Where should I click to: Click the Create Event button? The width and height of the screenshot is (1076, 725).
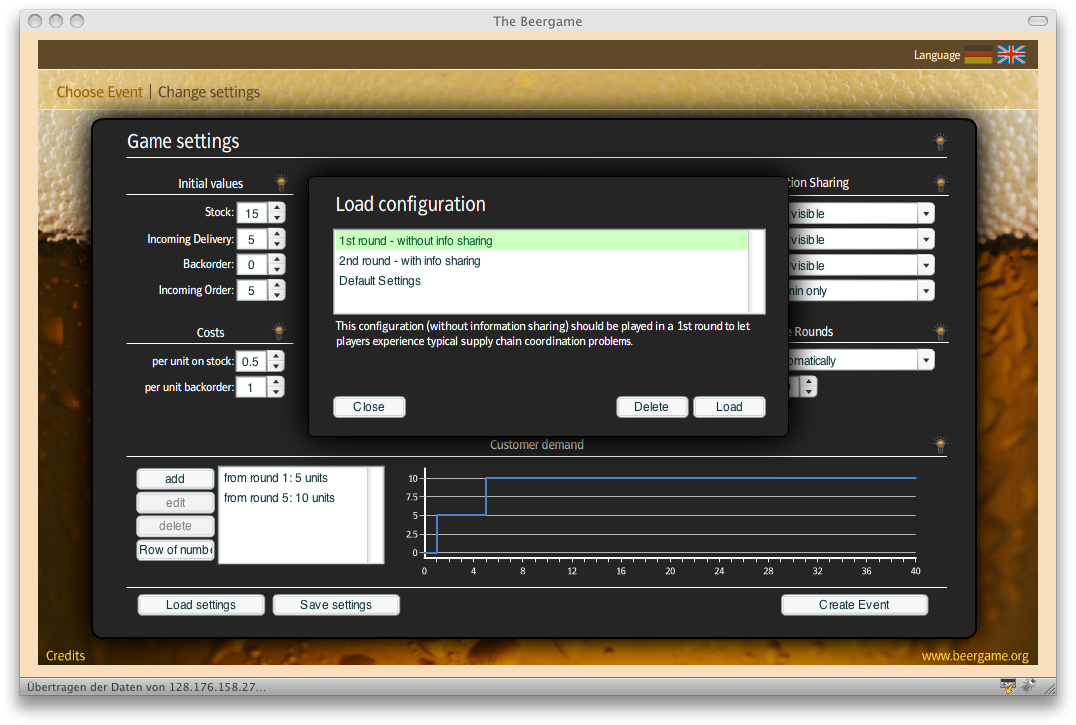click(854, 605)
